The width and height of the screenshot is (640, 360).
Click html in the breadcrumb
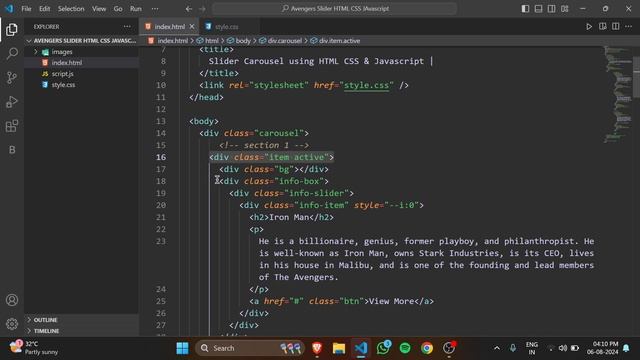pyautogui.click(x=211, y=41)
